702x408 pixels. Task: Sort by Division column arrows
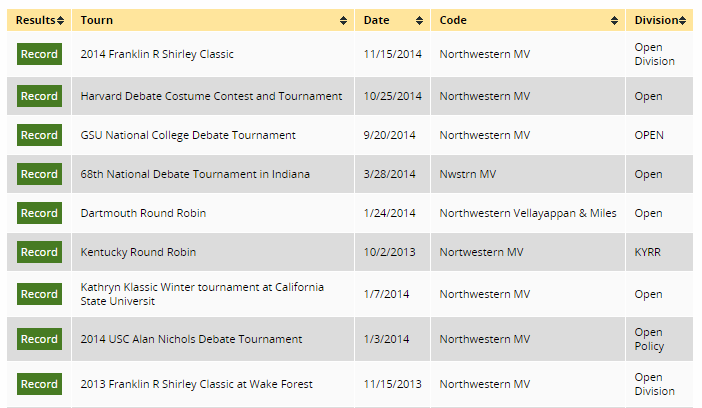pyautogui.click(x=682, y=20)
